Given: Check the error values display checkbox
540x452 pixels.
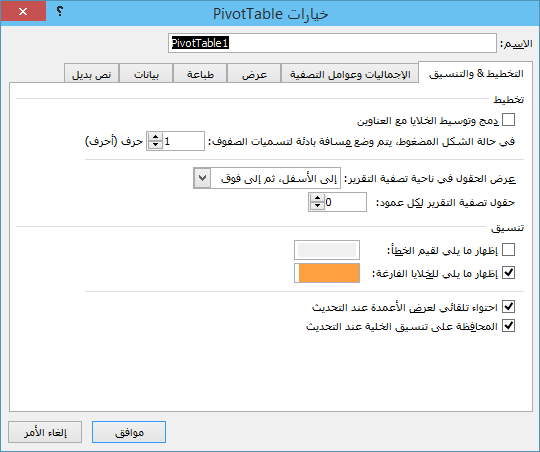Looking at the screenshot, I should pos(508,249).
